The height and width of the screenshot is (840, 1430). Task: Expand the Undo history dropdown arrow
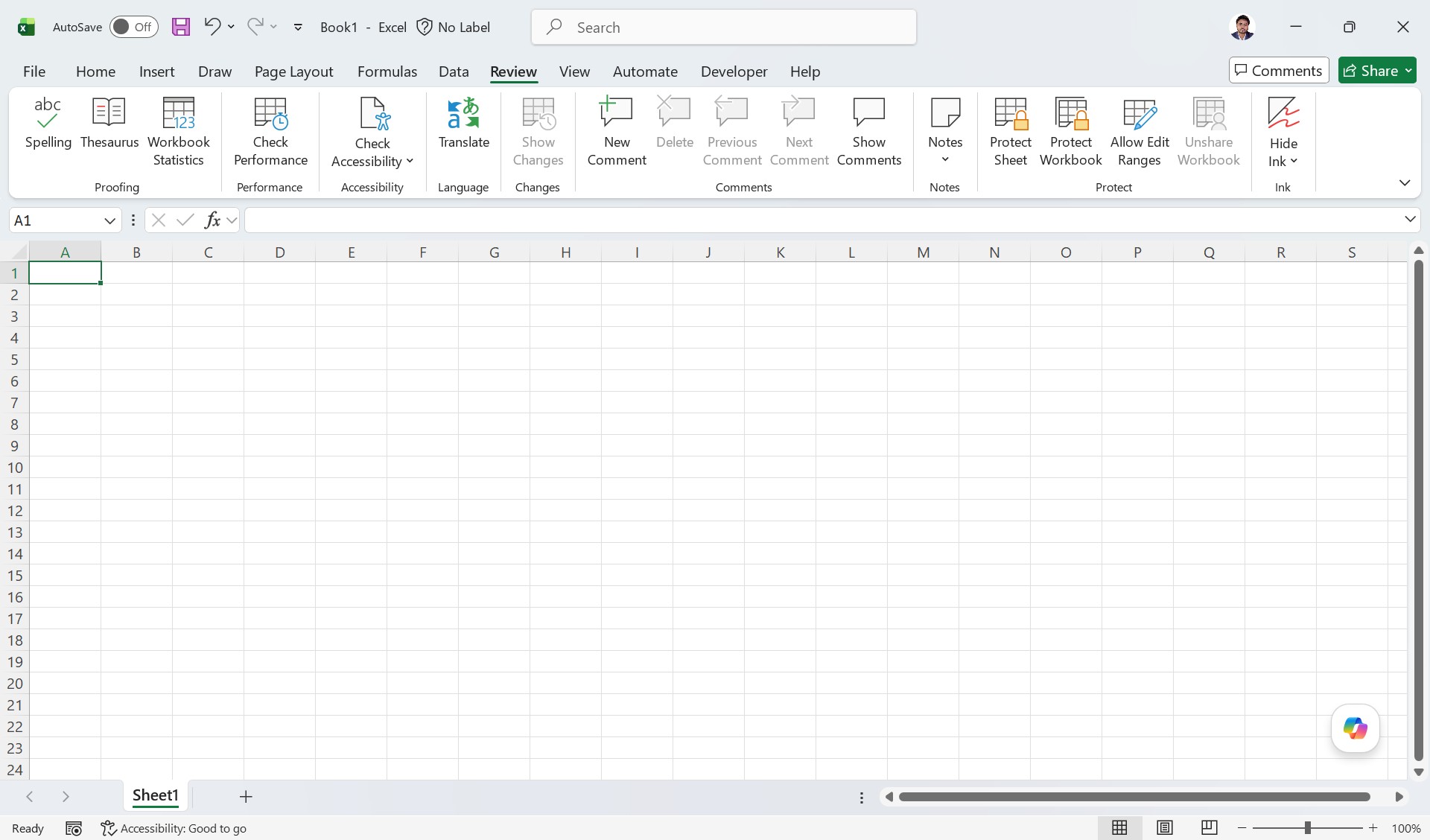click(x=232, y=27)
